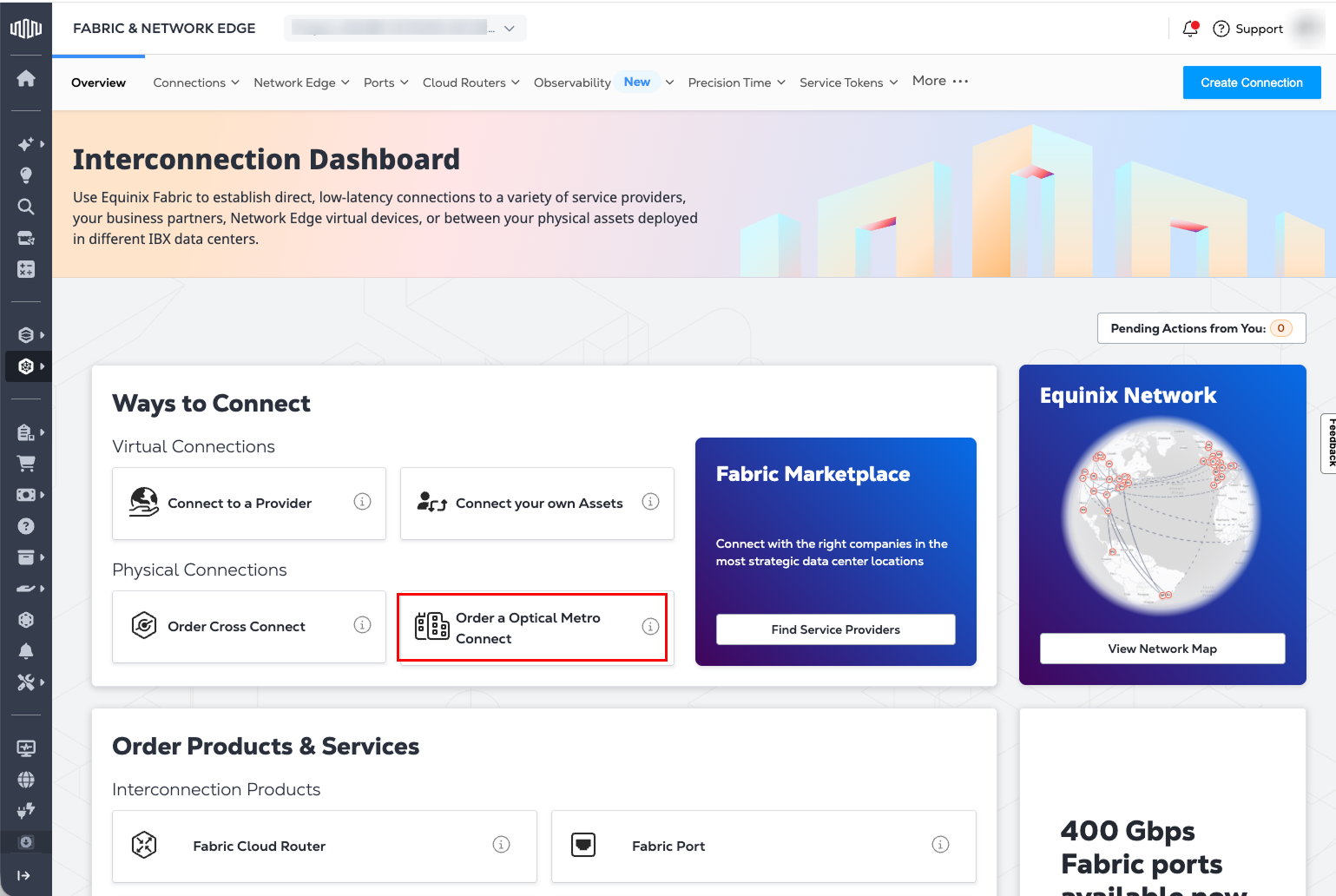Click the monitor with pulse icon in the sidebar

26,748
